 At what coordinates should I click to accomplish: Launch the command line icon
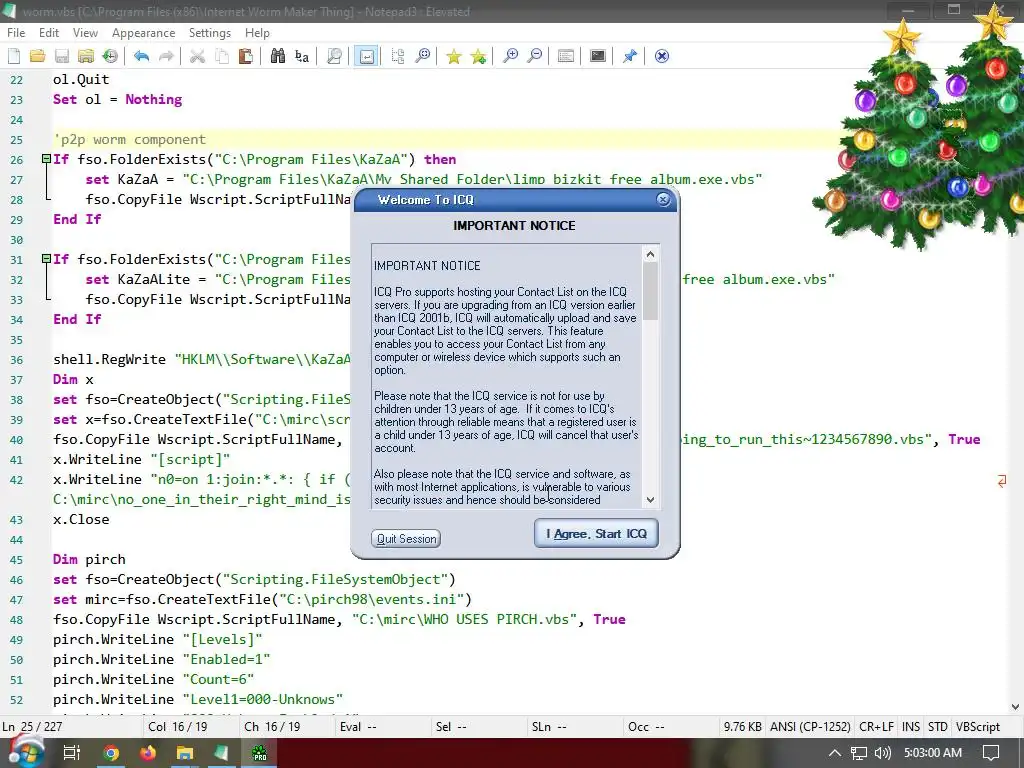click(x=598, y=56)
